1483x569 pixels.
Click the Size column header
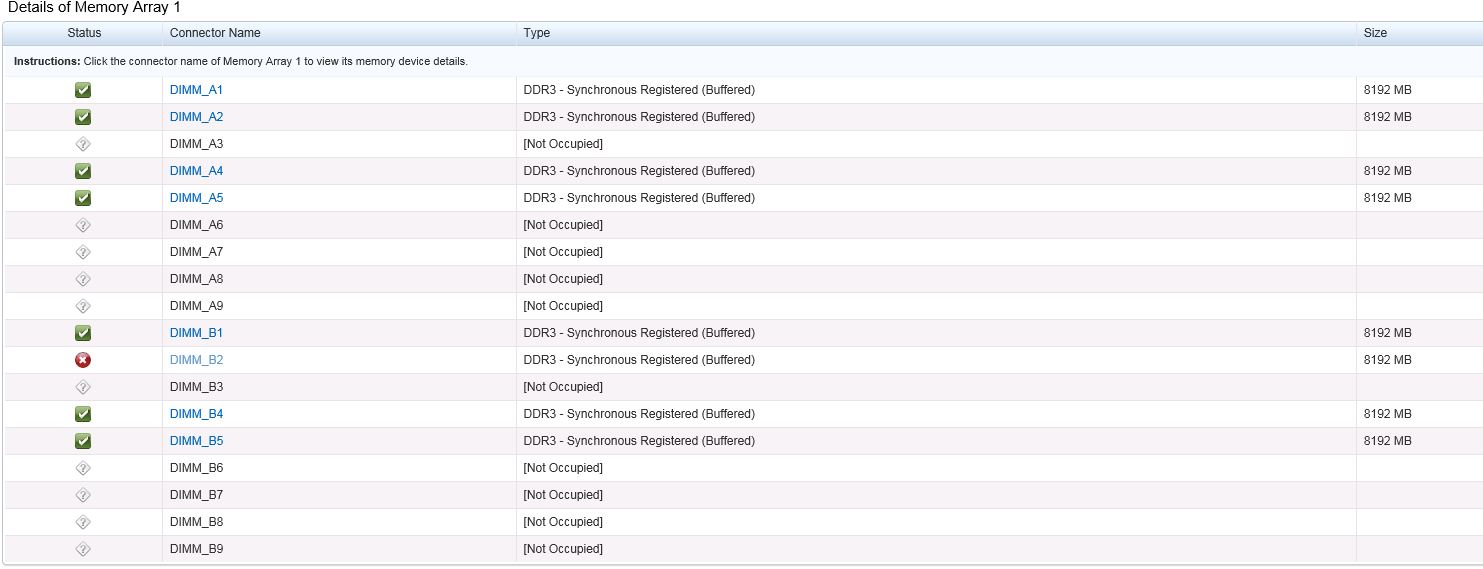click(x=1375, y=33)
